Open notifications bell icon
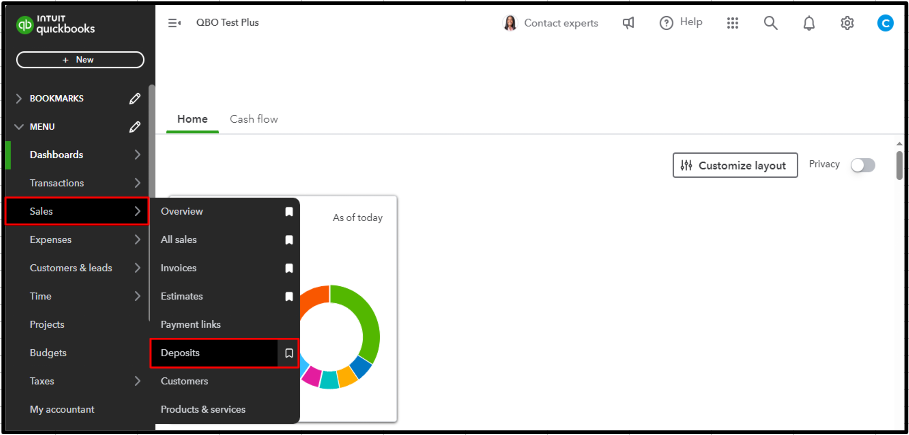Screen dimensions: 909x435 809,23
